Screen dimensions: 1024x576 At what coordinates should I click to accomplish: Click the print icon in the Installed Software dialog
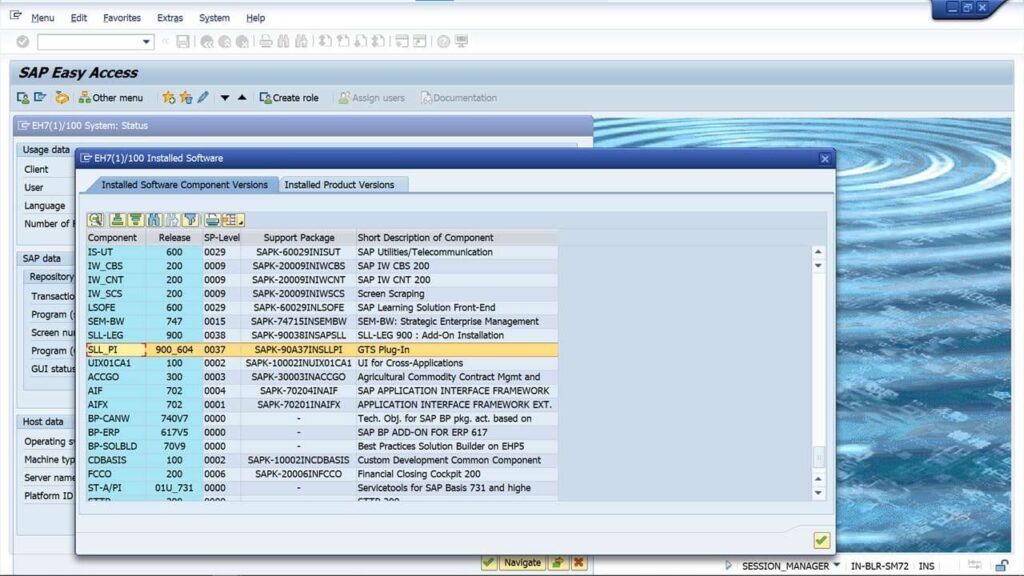(212, 219)
